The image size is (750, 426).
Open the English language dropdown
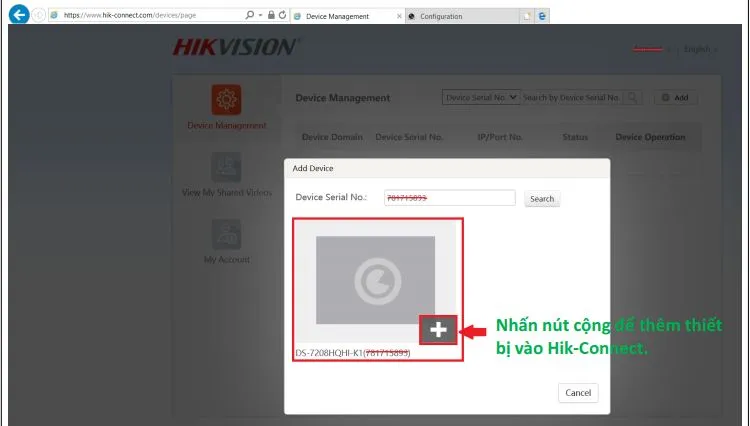coord(700,49)
